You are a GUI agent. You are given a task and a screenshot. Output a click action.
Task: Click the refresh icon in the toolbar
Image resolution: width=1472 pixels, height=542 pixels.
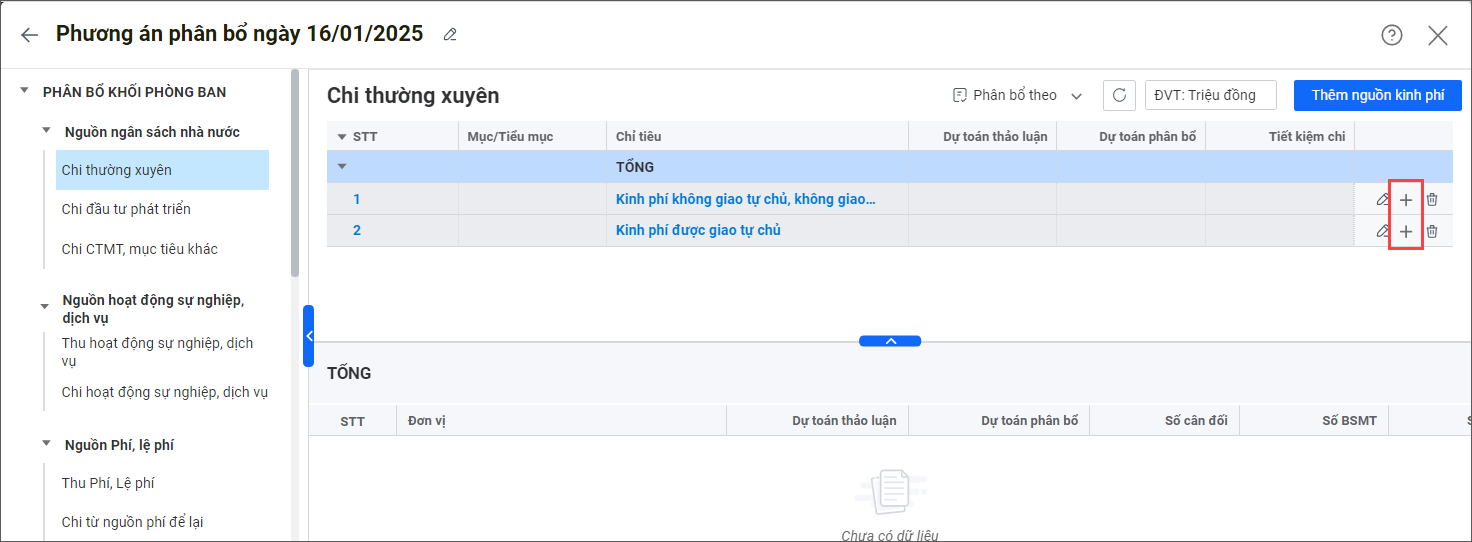(1119, 95)
